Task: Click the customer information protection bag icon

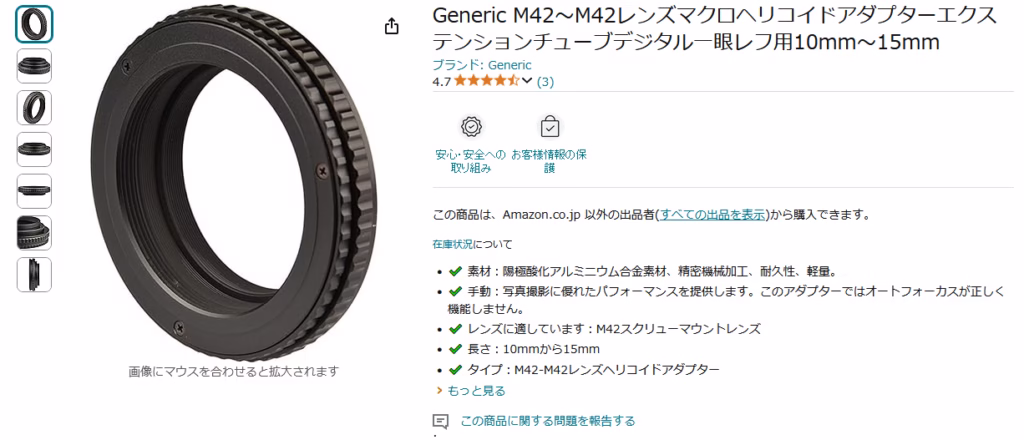Action: tap(550, 127)
